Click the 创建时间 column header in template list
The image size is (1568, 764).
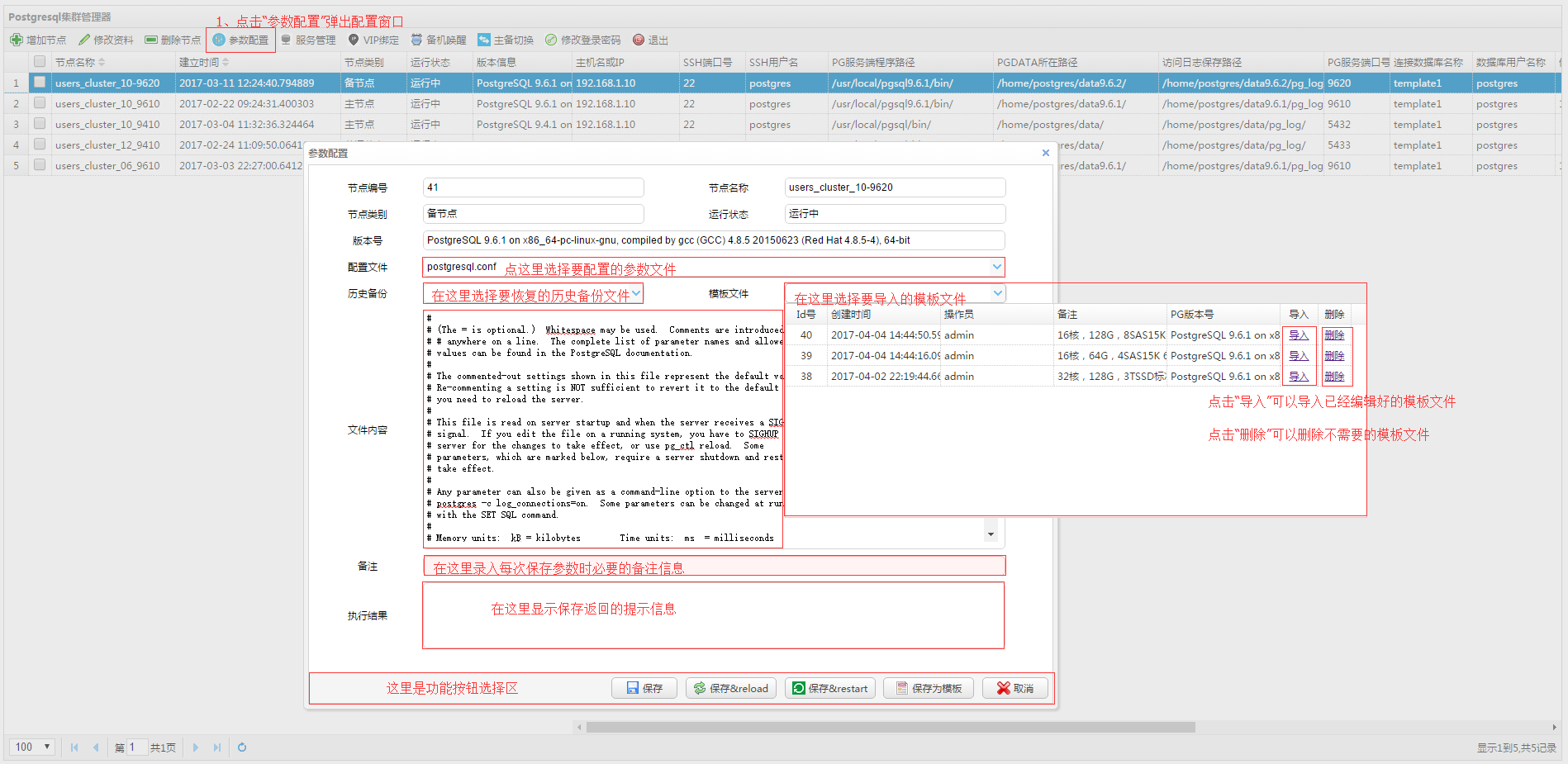(883, 315)
